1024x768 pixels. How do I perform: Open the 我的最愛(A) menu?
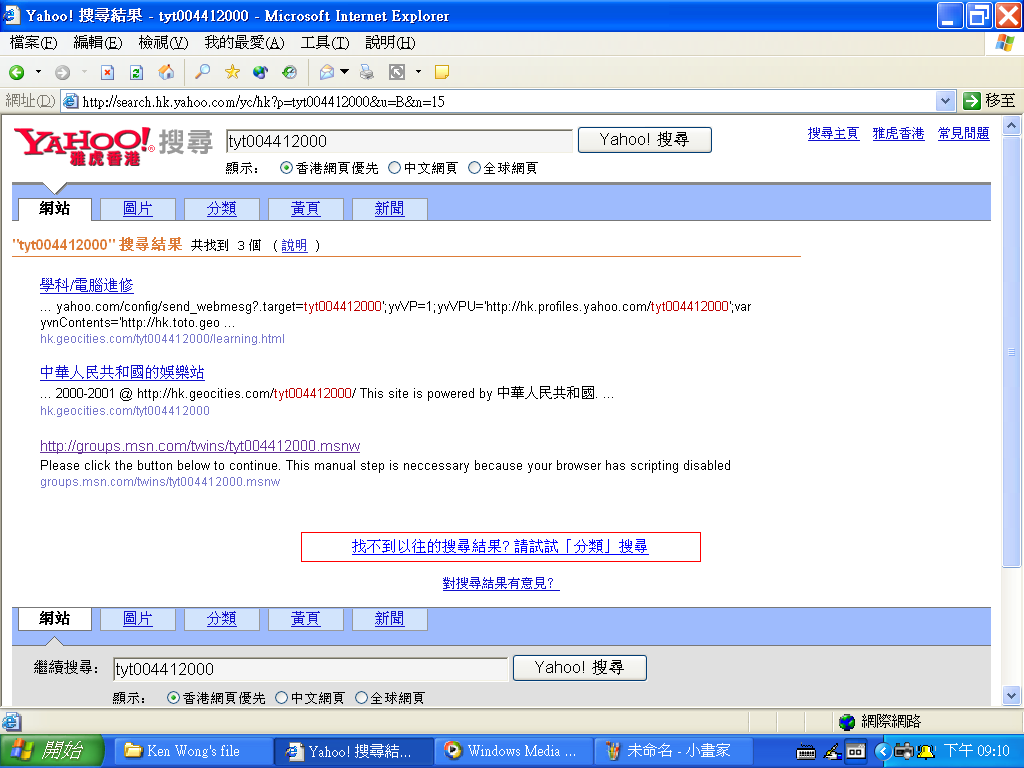coord(244,43)
